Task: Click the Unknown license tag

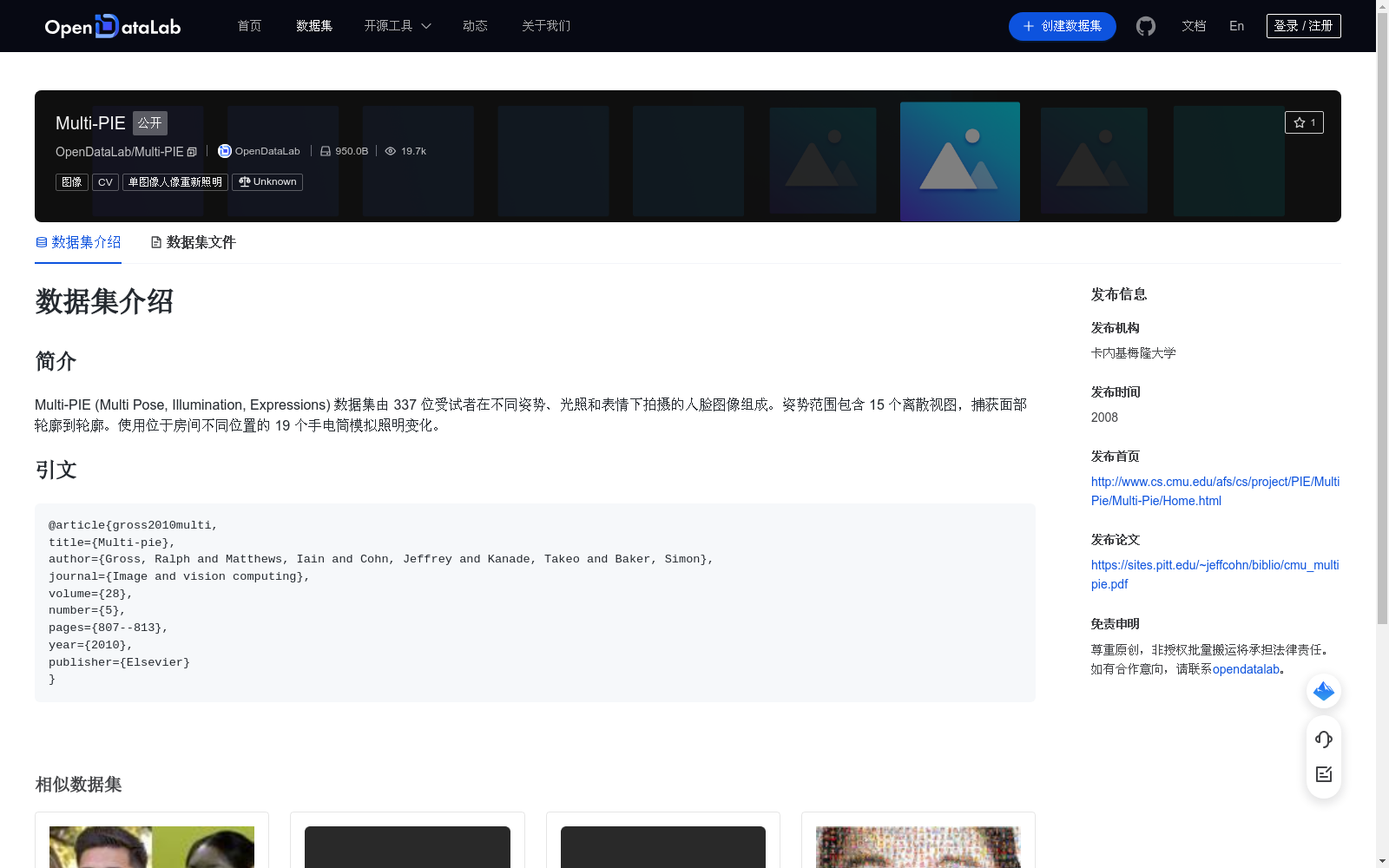Action: coord(267,182)
